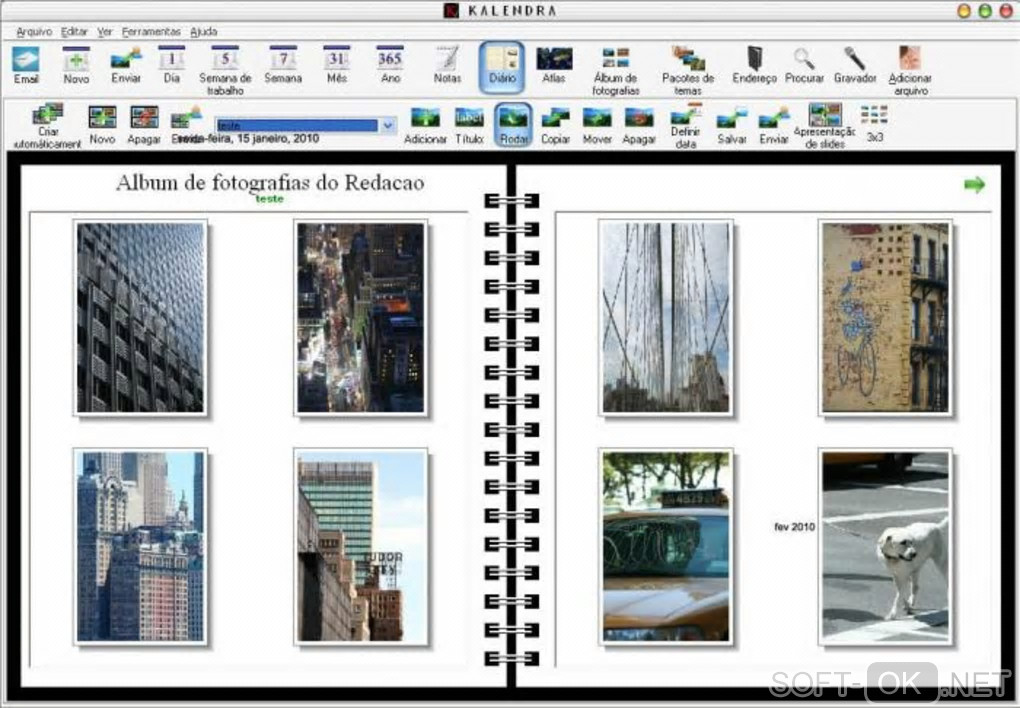
Task: Click the teste album name field
Action: tap(297, 125)
